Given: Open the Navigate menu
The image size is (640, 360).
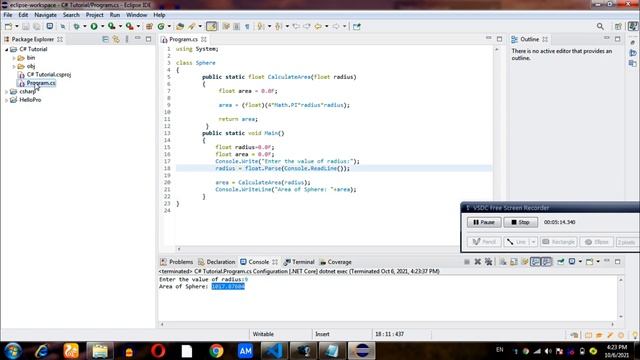Looking at the screenshot, I should pyautogui.click(x=45, y=15).
